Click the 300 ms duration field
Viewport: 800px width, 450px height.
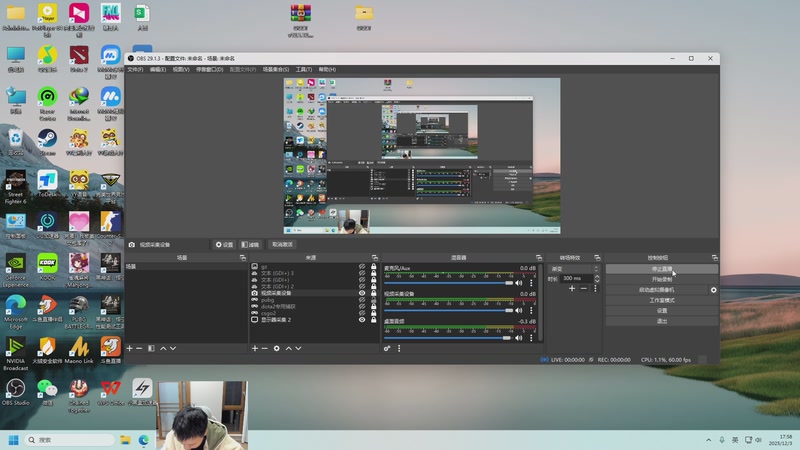(577, 279)
